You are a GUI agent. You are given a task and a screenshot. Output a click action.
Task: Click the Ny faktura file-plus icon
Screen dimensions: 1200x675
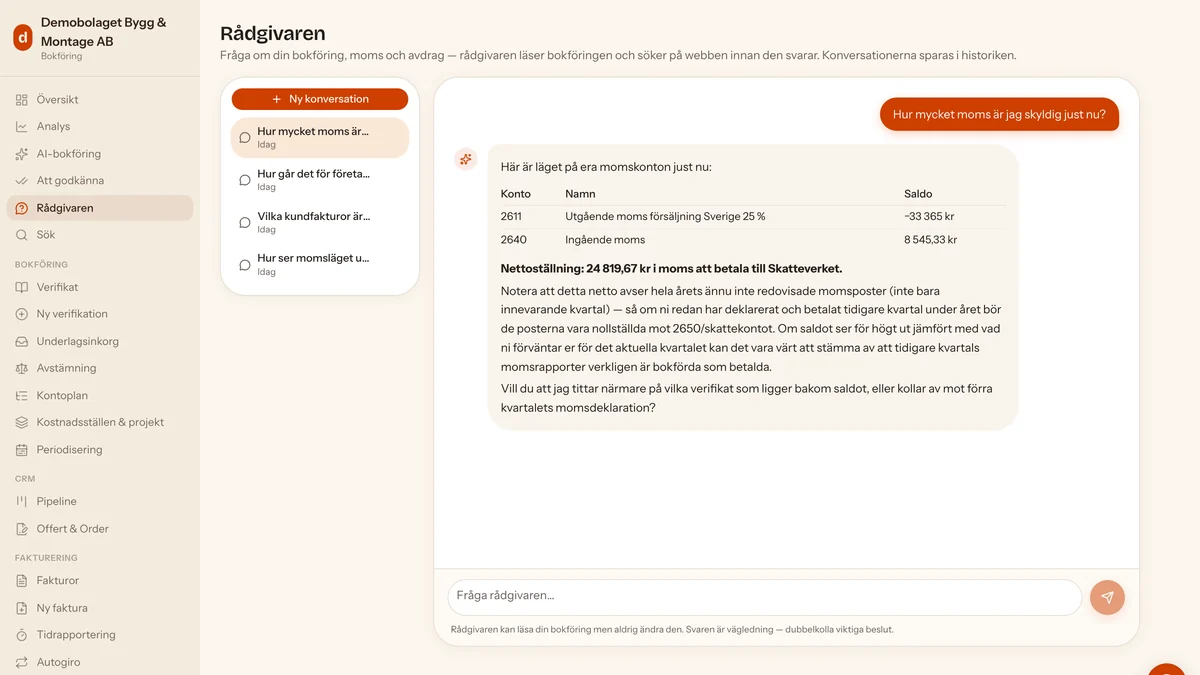tap(22, 608)
